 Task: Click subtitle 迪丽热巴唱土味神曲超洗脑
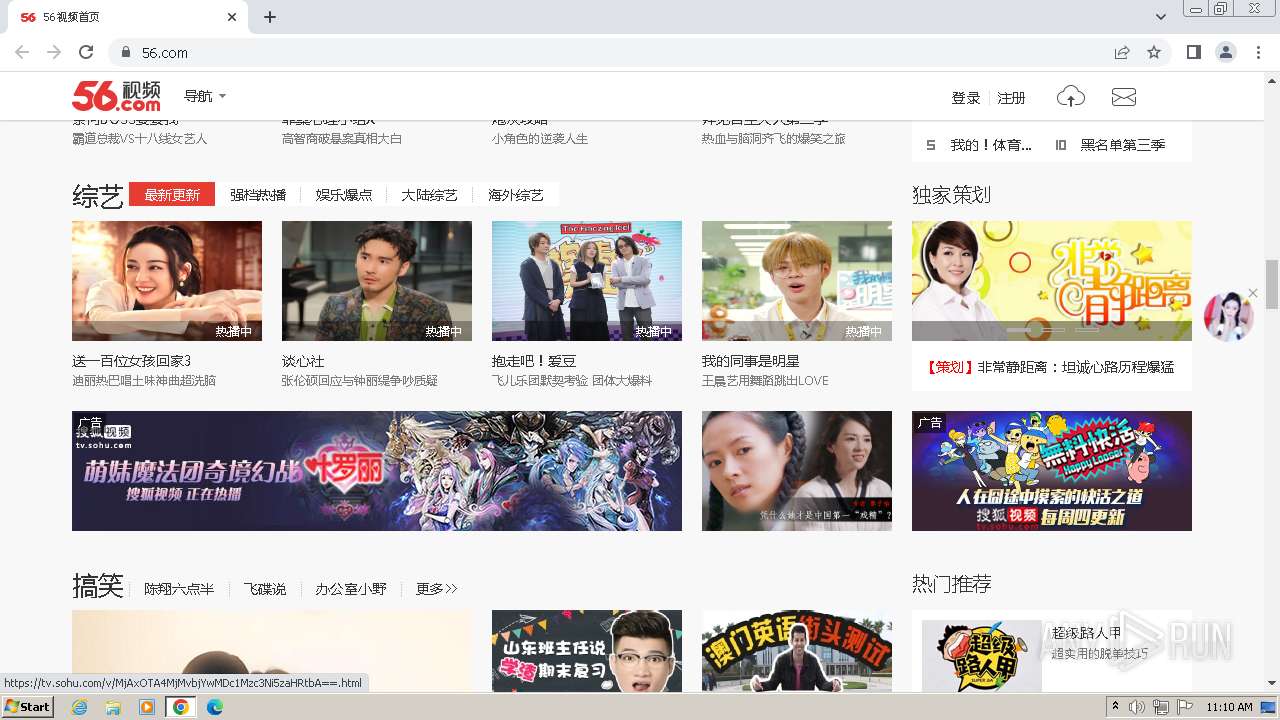point(144,381)
